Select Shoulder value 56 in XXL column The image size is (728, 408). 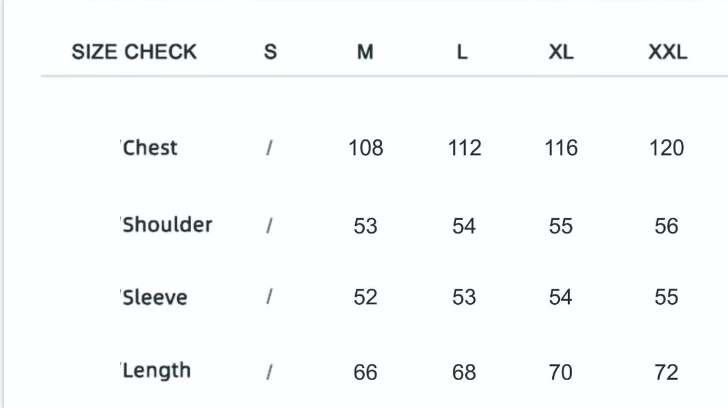[x=667, y=227]
